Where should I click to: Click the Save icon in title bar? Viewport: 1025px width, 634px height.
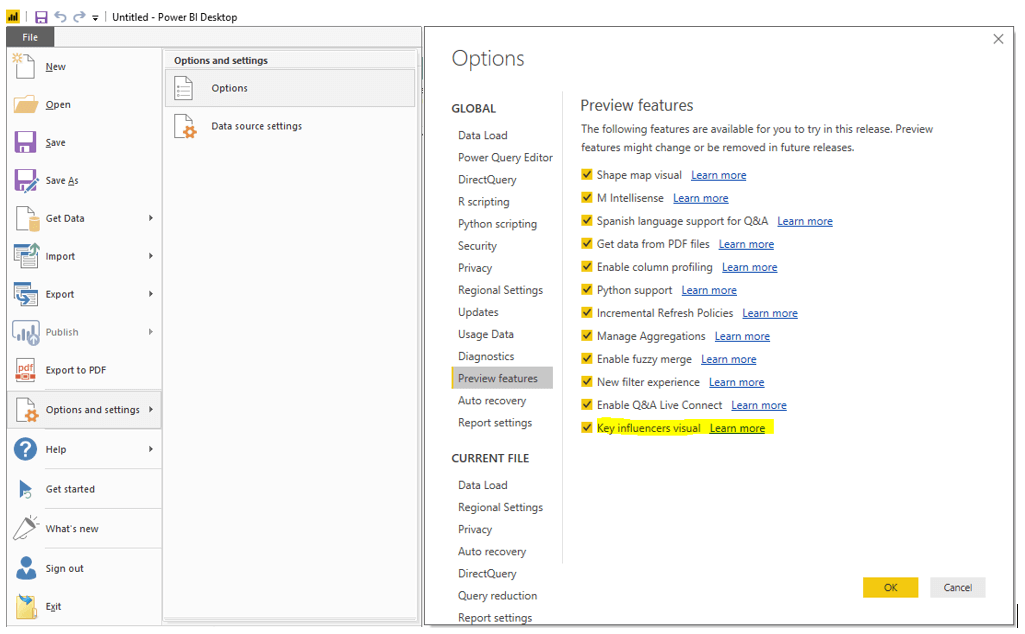pos(41,17)
